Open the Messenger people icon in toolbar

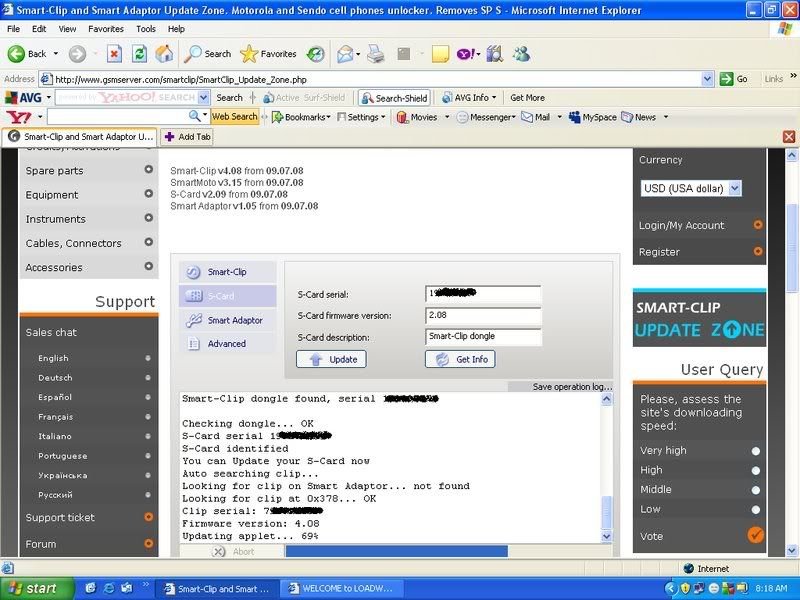(521, 54)
